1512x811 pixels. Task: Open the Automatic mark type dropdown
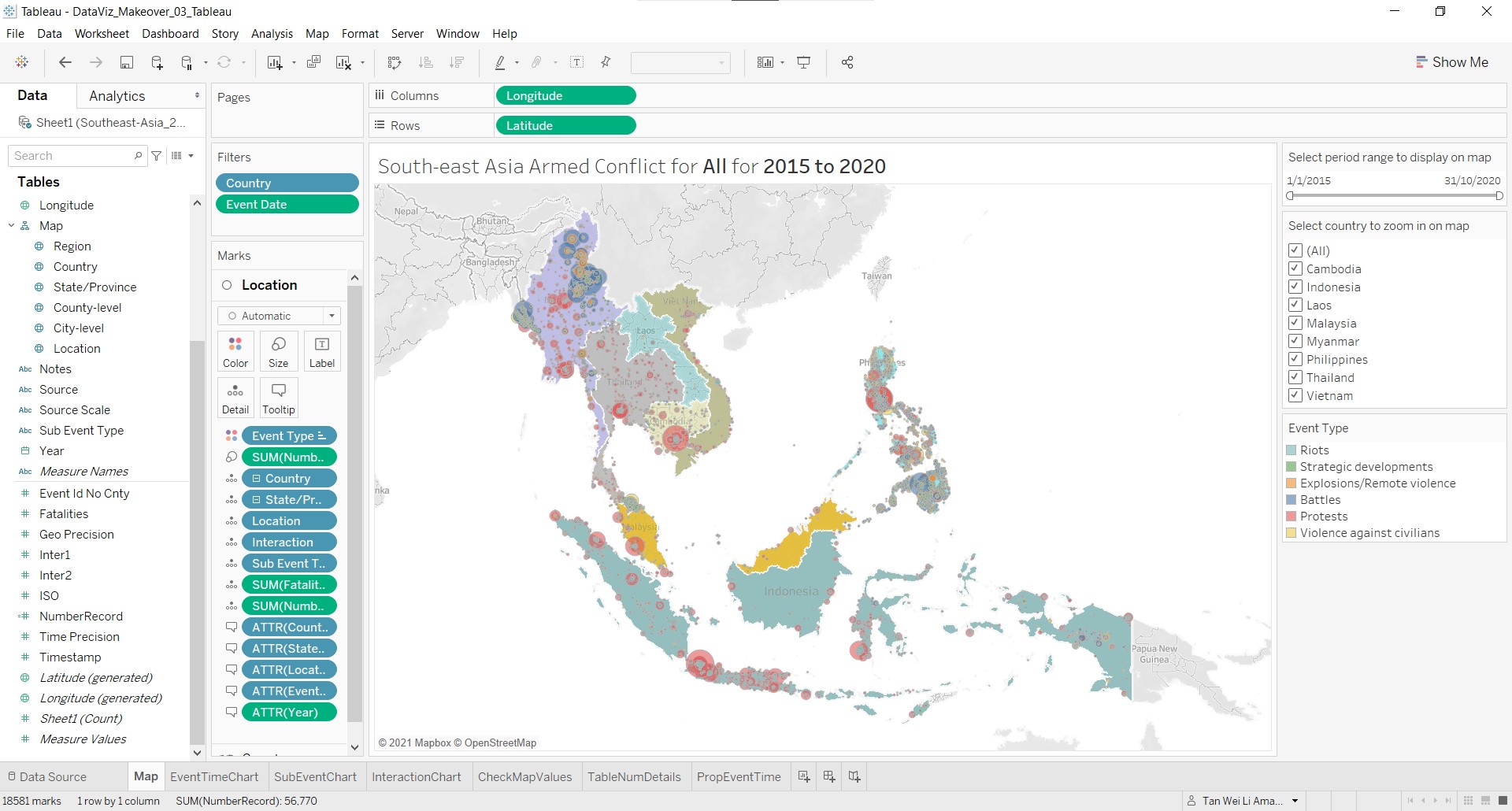(x=279, y=316)
